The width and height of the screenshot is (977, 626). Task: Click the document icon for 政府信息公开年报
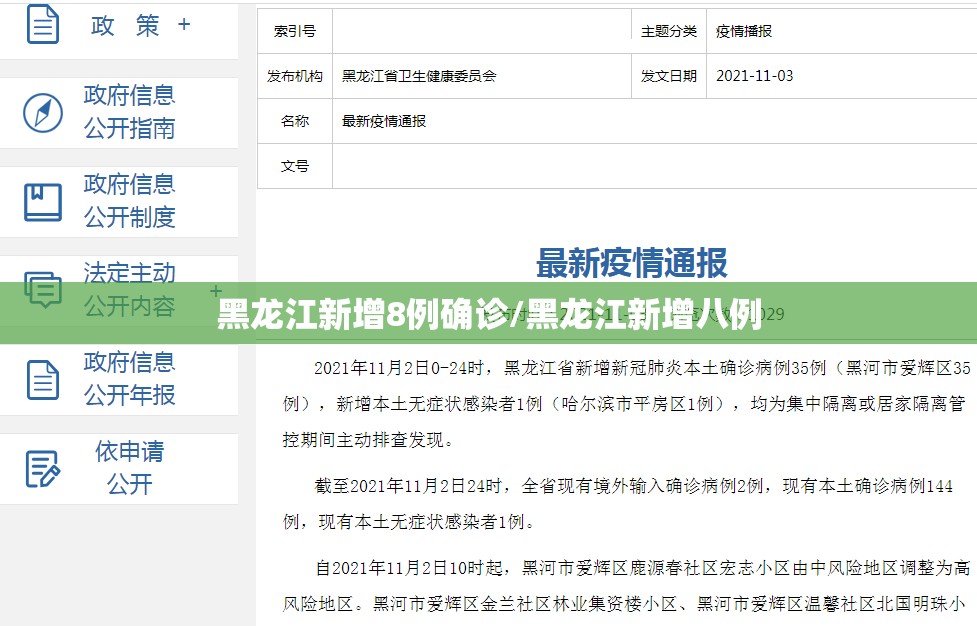pos(43,379)
